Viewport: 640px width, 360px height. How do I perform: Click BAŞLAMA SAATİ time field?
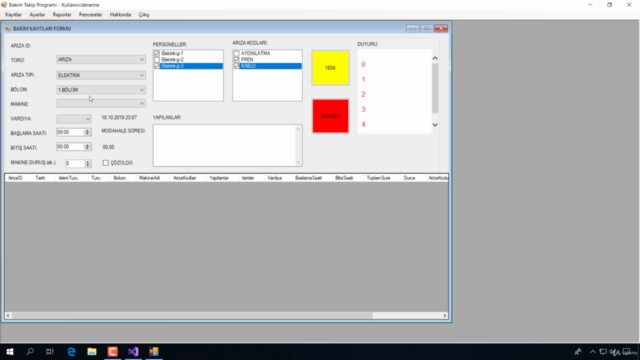pos(70,132)
